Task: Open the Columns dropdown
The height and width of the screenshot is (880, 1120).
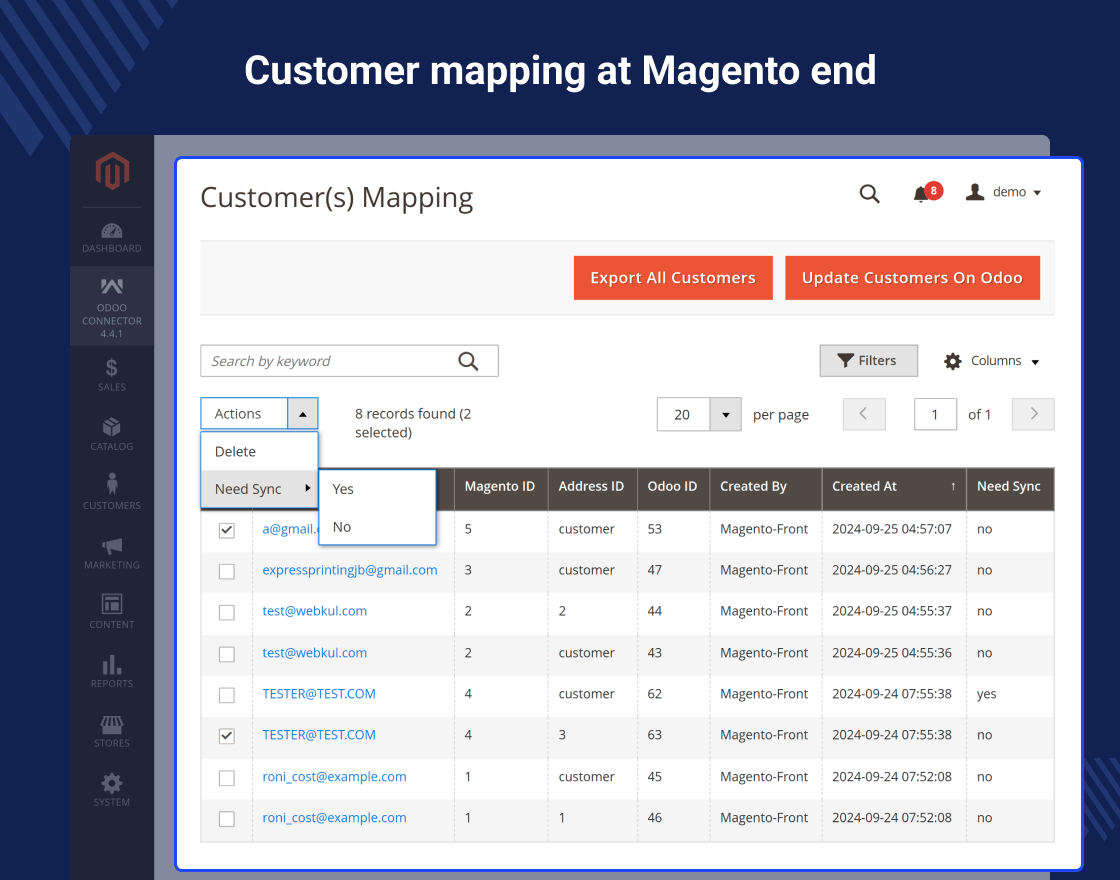Action: click(x=991, y=361)
